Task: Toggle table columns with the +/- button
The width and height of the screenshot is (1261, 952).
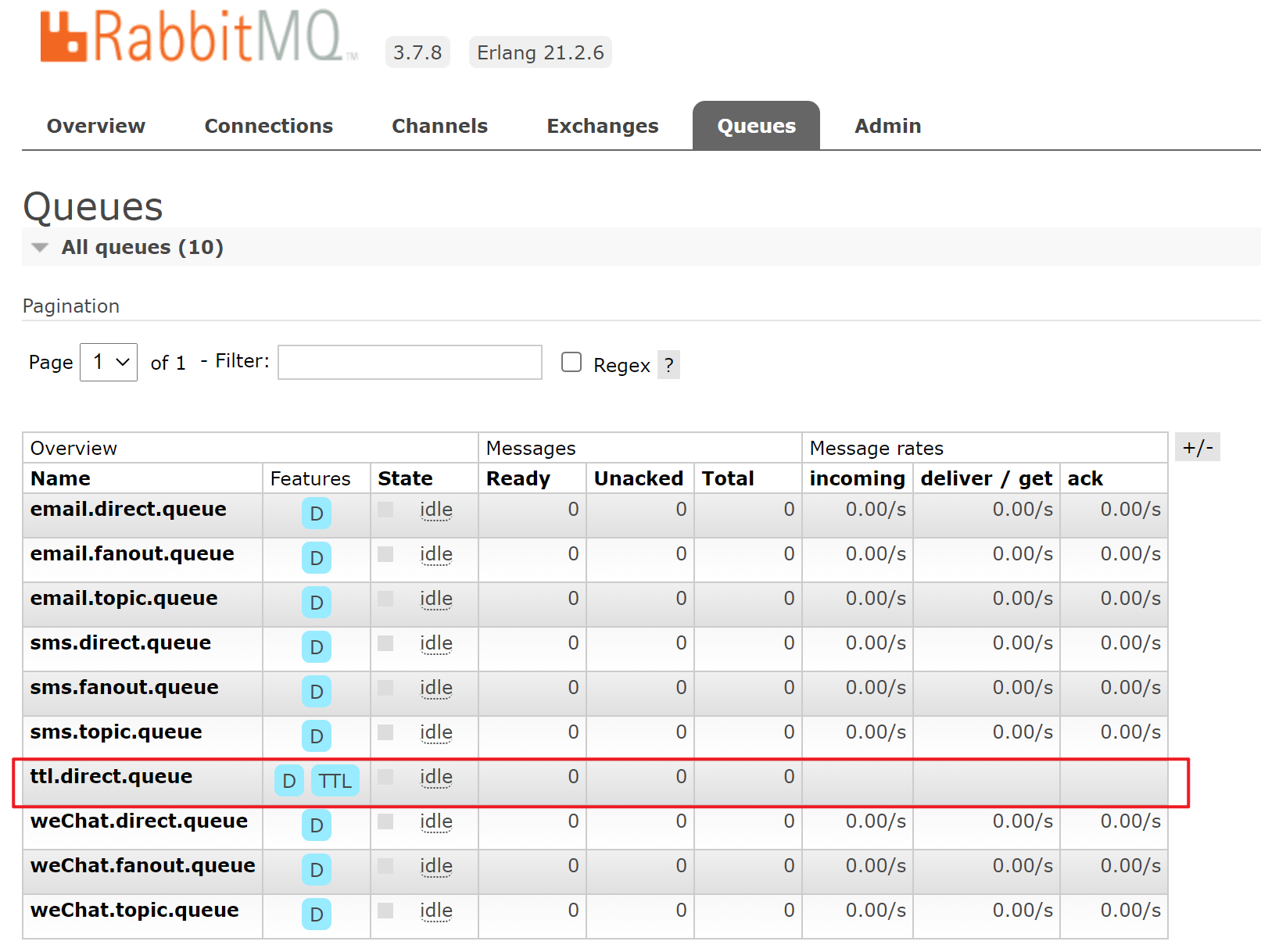Action: pos(1197,448)
